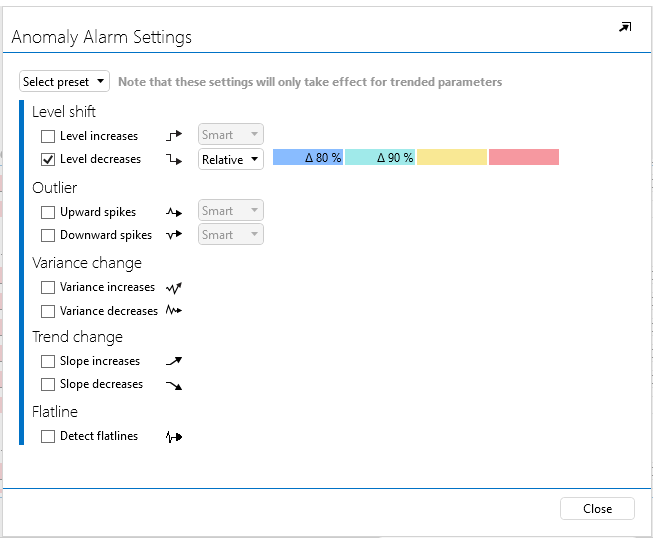Click the level increase step-up arrow icon
Screen dimensions: 653x538
pos(174,135)
